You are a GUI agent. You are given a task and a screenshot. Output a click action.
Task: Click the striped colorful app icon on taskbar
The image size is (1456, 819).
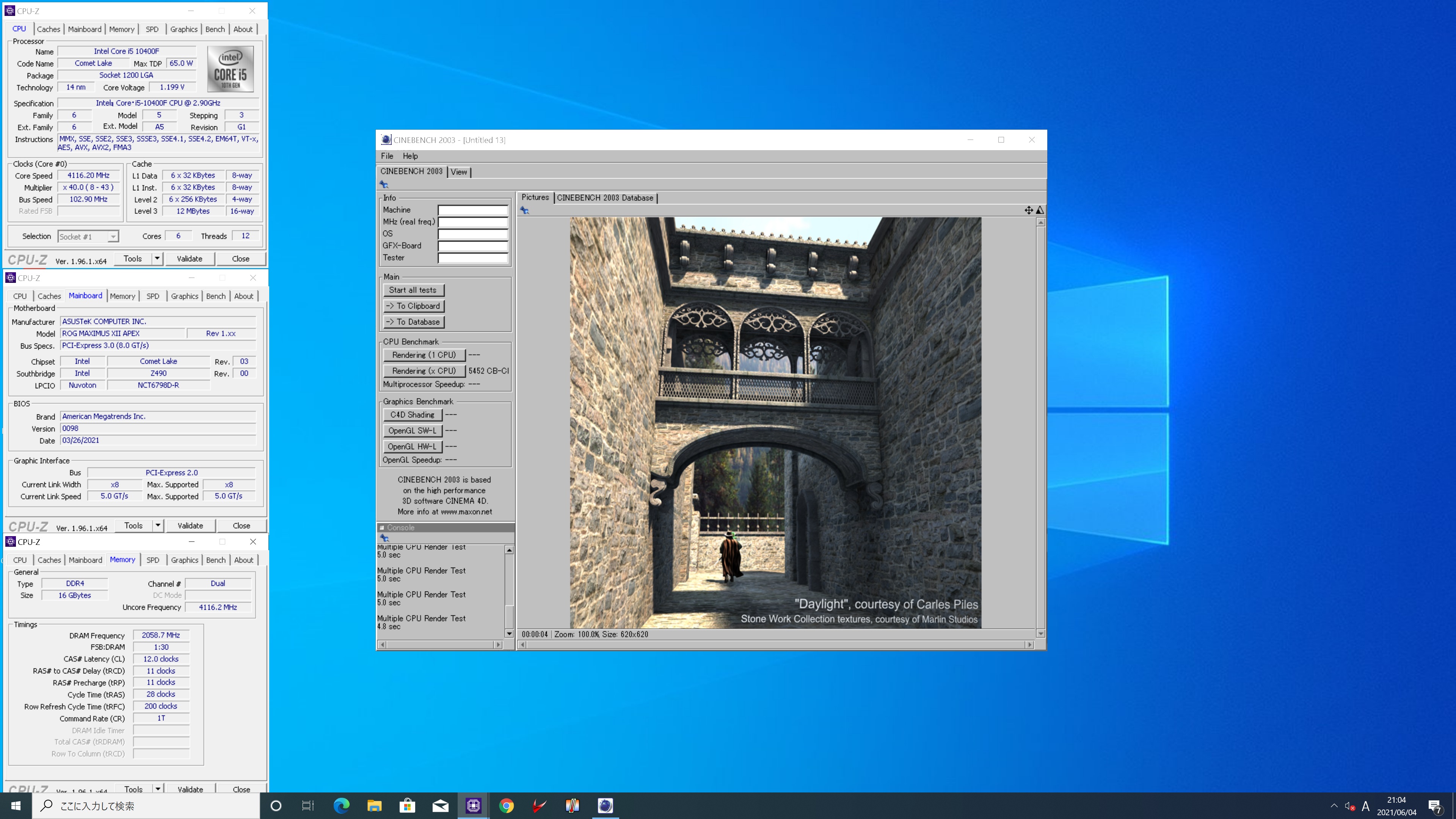pyautogui.click(x=572, y=805)
